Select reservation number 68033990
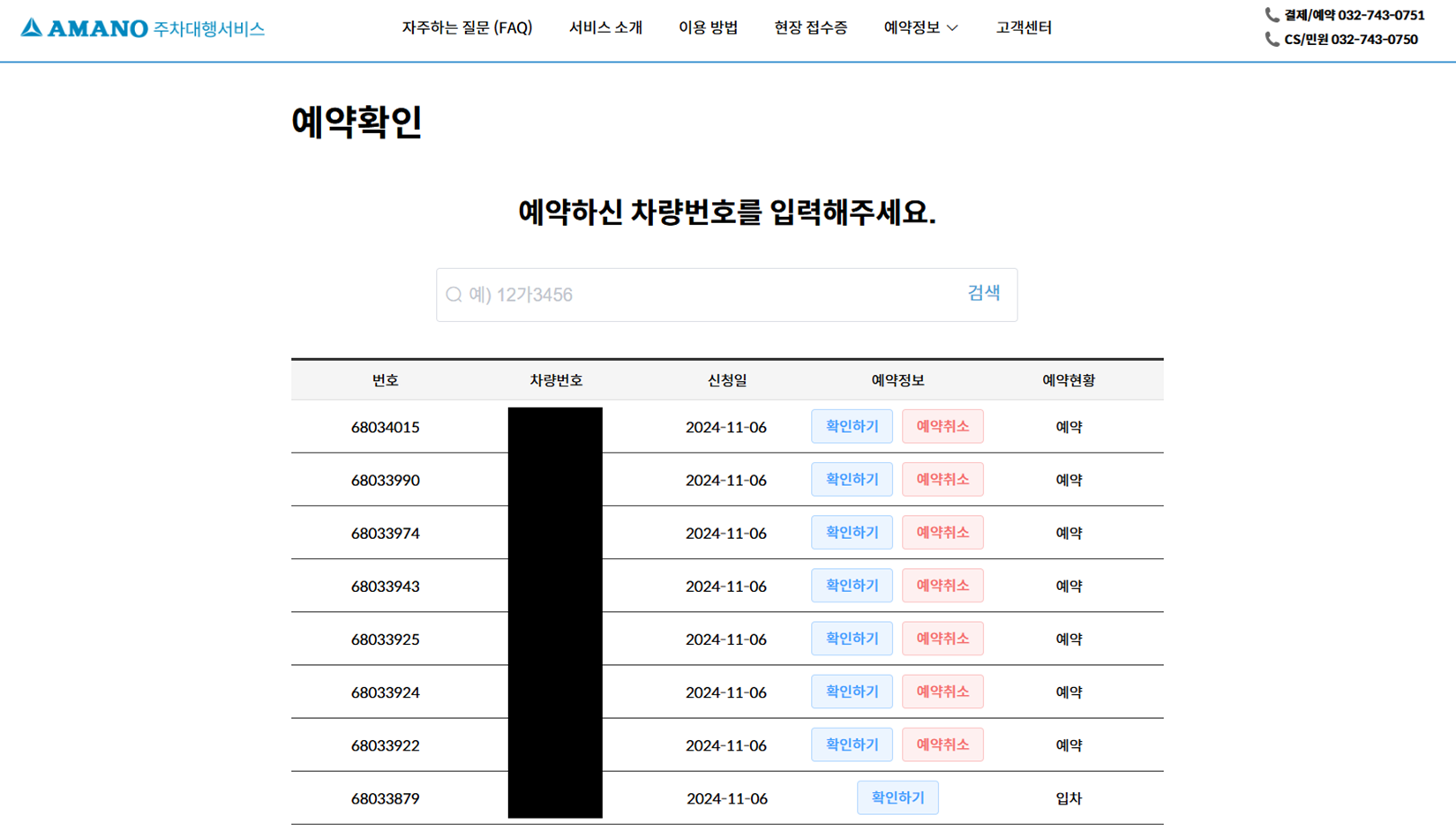1456x830 pixels. (385, 480)
